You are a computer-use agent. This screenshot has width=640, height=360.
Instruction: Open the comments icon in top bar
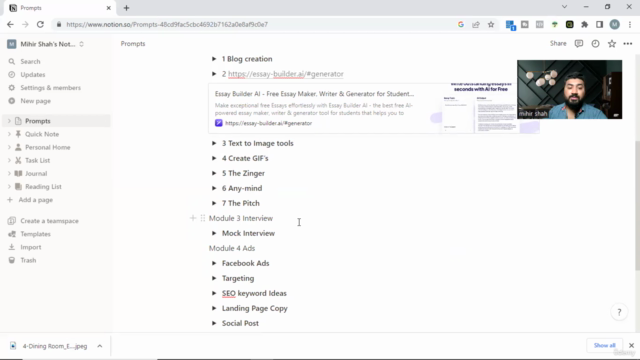pos(579,44)
